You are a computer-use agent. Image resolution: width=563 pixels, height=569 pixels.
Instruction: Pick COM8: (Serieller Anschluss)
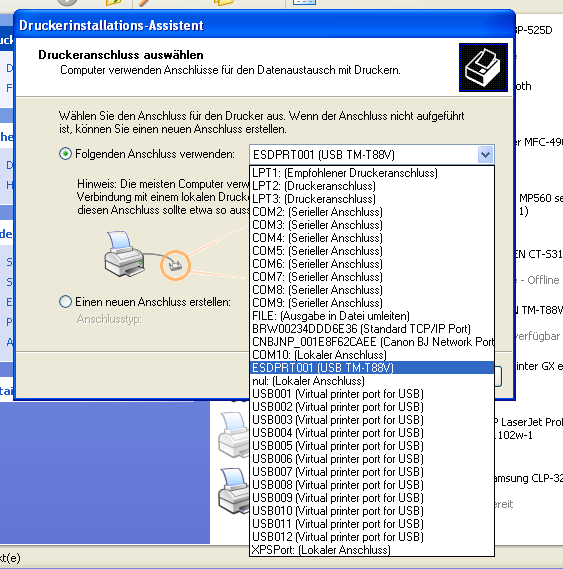click(x=372, y=290)
